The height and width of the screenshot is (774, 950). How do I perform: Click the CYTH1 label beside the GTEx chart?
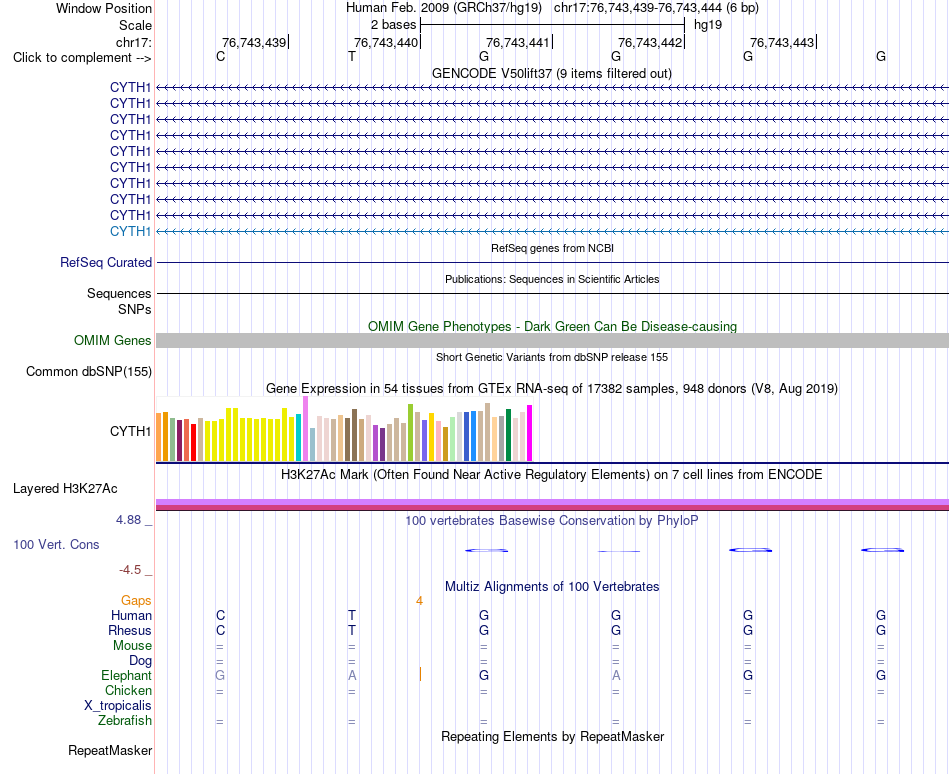(130, 431)
